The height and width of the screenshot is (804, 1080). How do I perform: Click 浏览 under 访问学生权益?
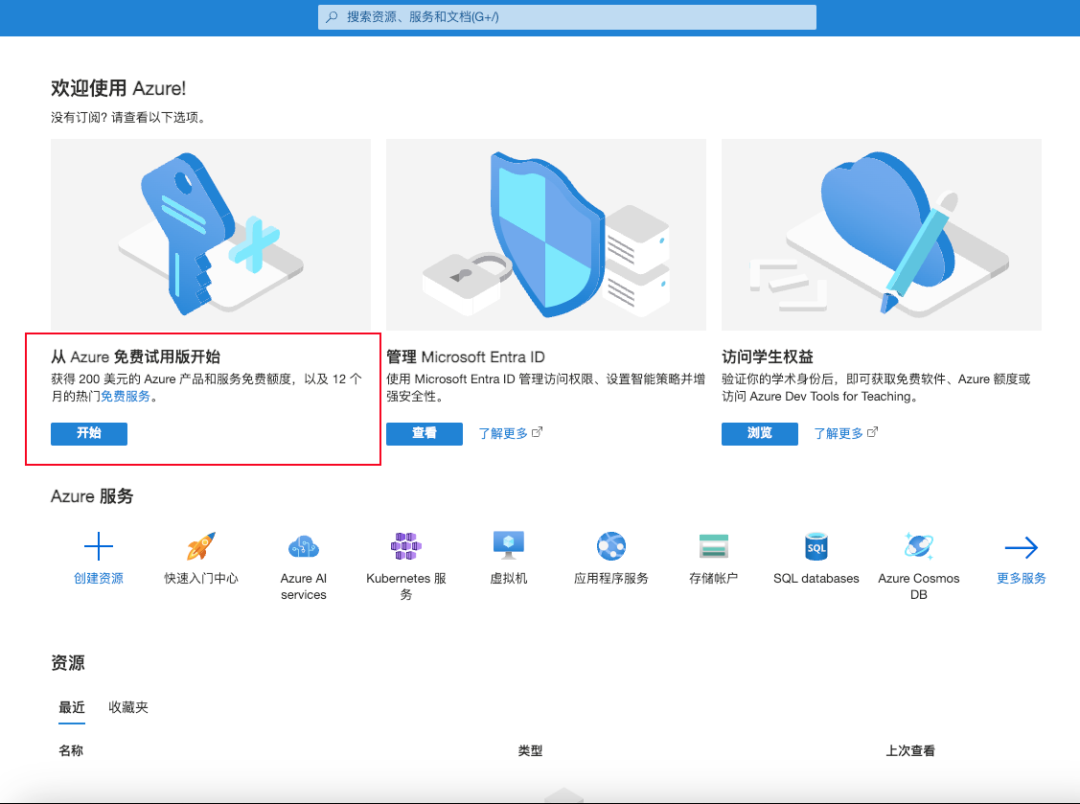pos(759,433)
